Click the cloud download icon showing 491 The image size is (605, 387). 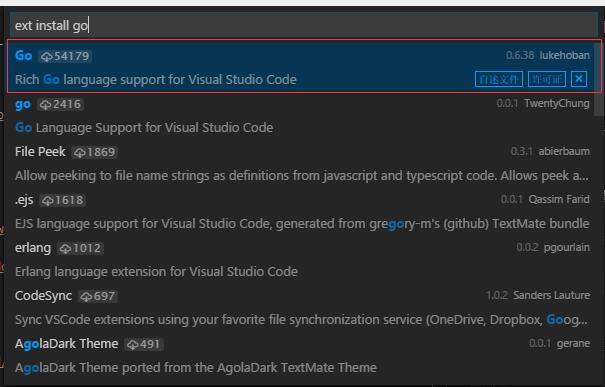[x=132, y=345]
